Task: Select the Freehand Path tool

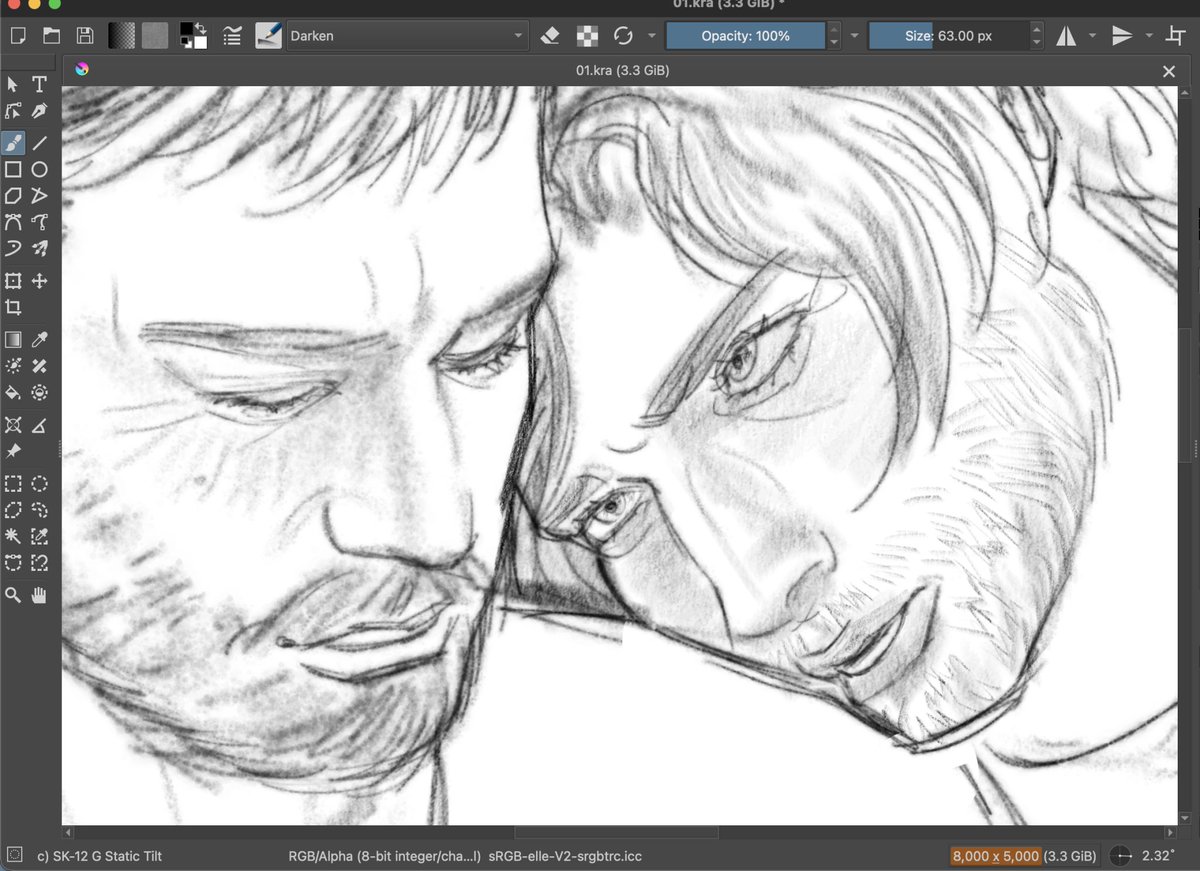Action: click(39, 222)
